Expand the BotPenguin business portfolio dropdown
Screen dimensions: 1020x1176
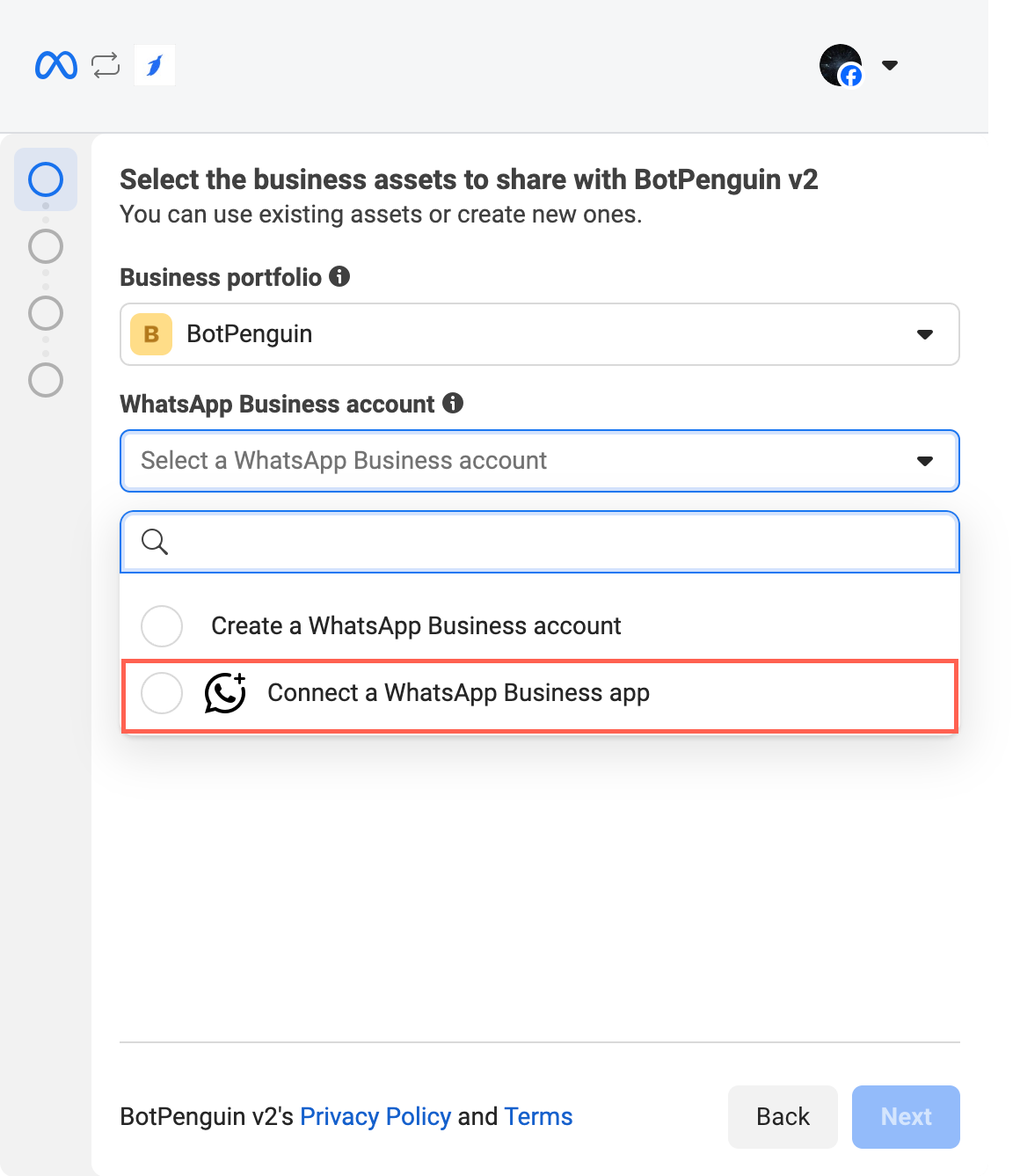[x=924, y=334]
